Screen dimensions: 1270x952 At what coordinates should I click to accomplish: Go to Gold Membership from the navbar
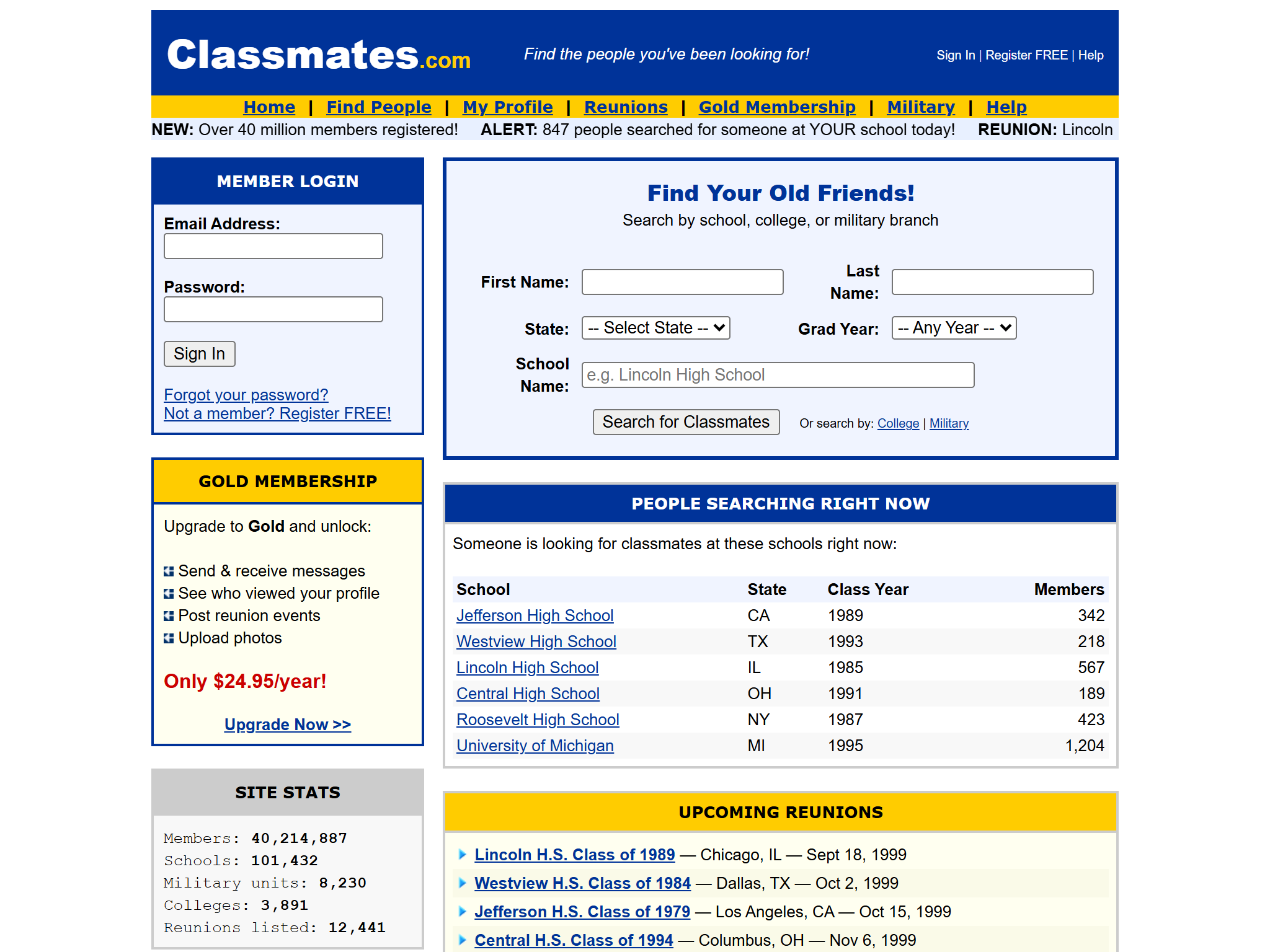pyautogui.click(x=777, y=107)
